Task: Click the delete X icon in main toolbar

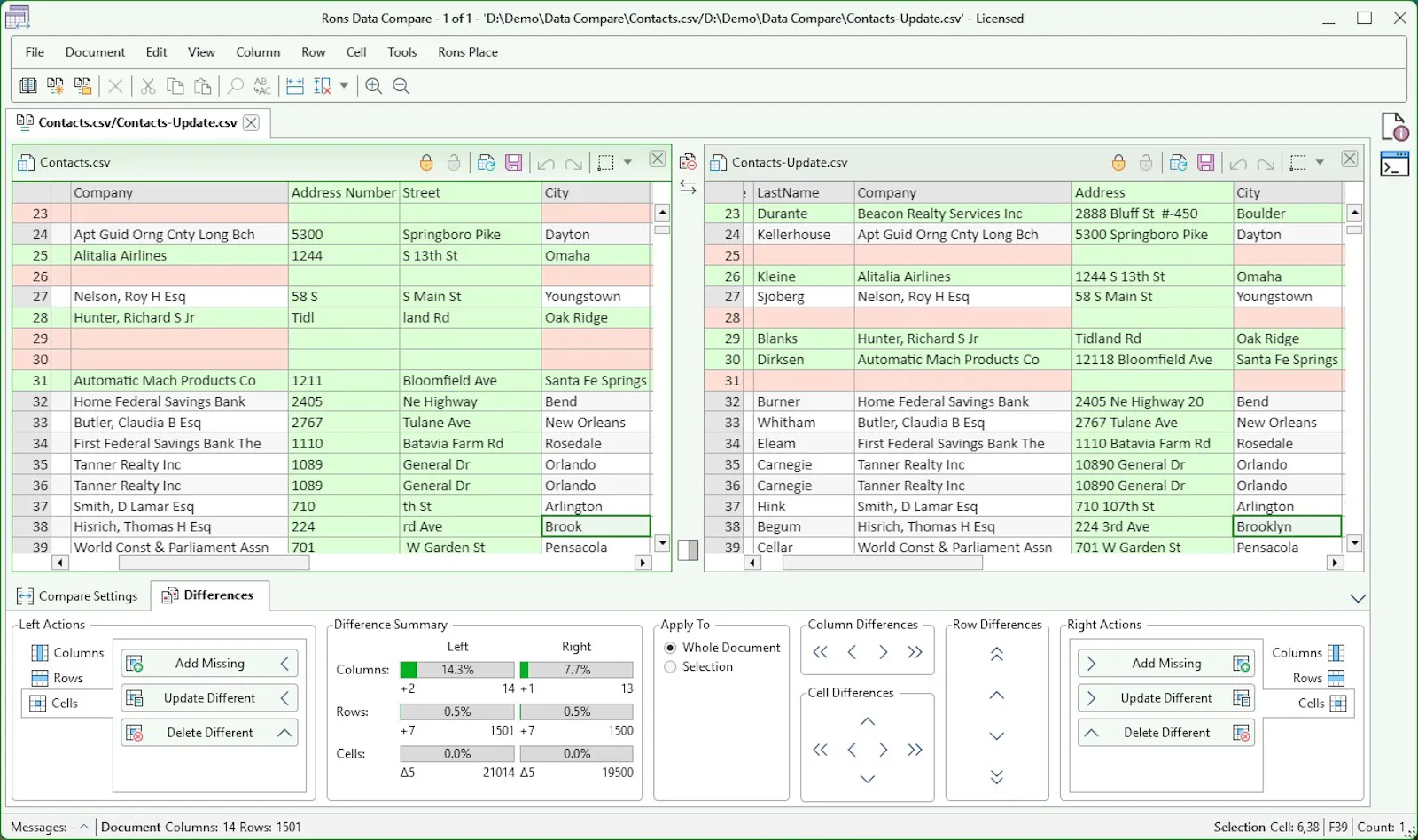Action: [x=115, y=86]
